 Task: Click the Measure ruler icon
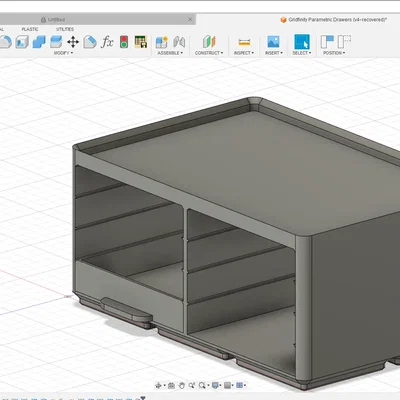point(244,42)
